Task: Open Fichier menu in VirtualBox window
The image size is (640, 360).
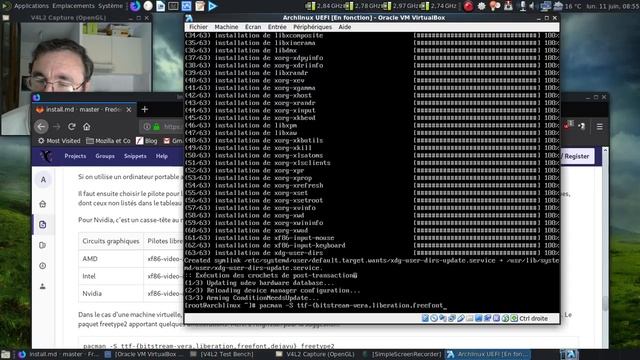Action: [198, 27]
